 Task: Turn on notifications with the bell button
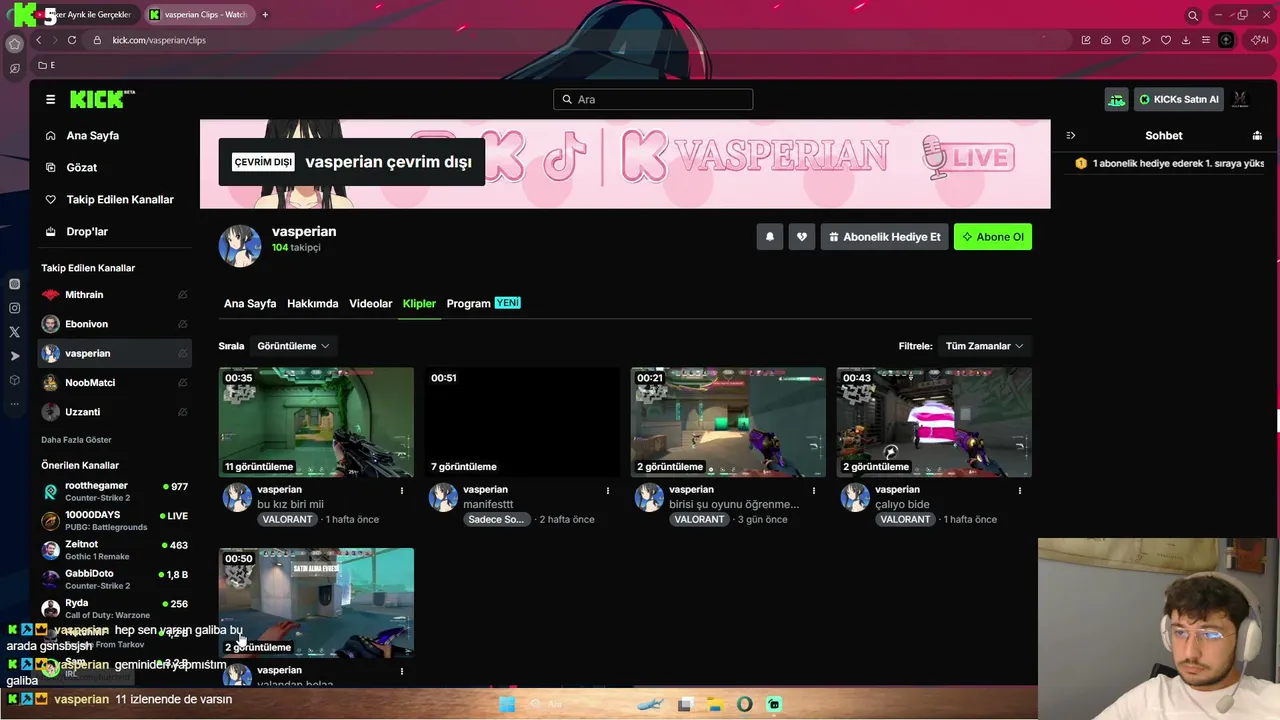770,237
